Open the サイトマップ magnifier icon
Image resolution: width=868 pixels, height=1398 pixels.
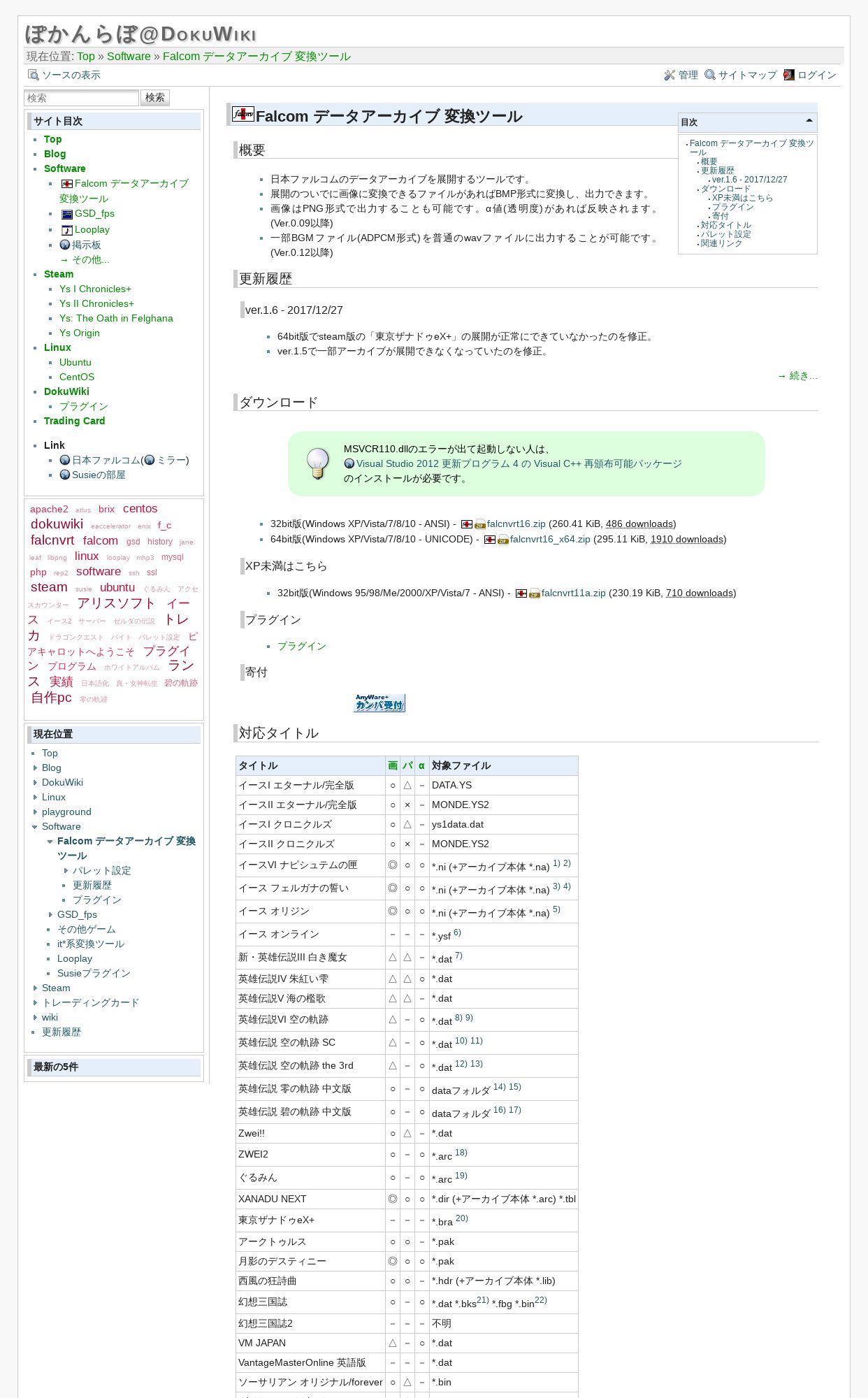click(x=710, y=75)
